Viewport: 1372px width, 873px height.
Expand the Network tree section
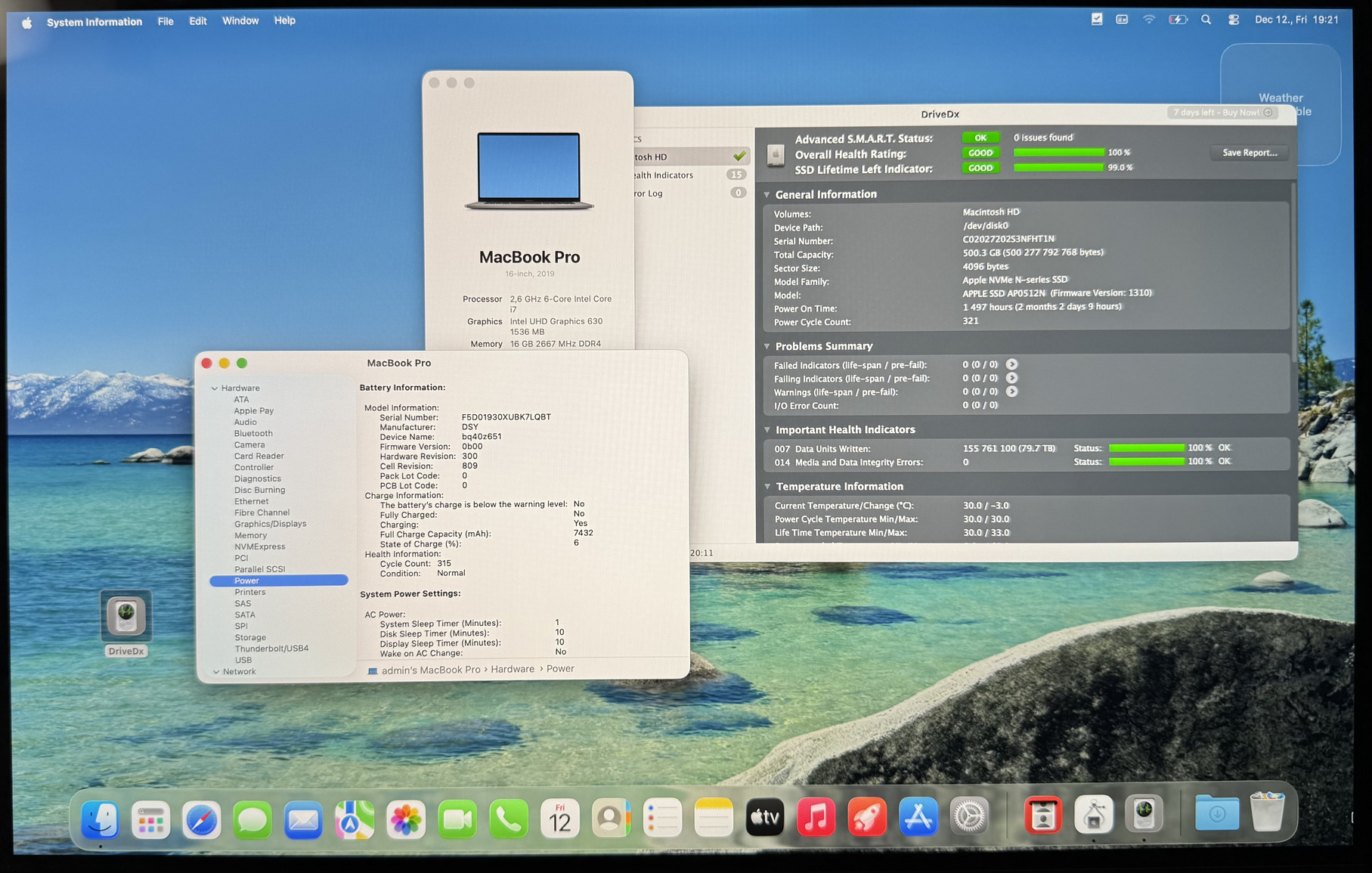coord(216,672)
